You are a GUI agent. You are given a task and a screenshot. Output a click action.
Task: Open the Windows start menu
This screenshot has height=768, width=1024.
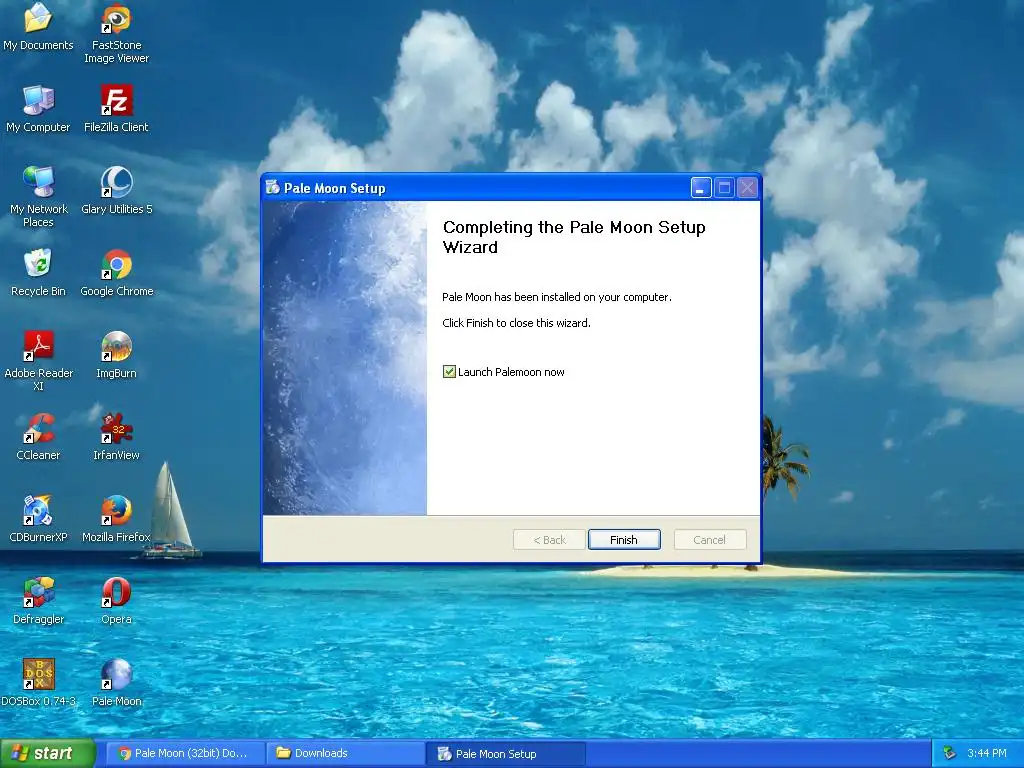click(48, 753)
